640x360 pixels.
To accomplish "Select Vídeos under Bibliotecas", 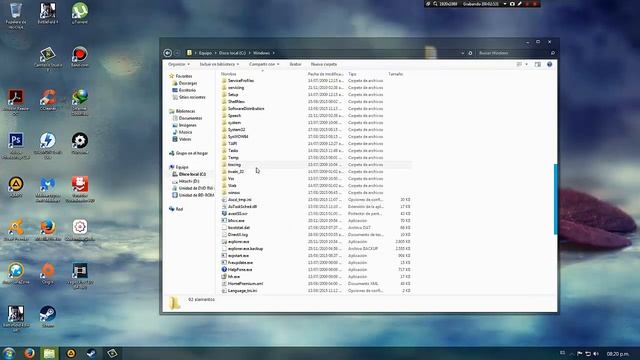I will pos(185,139).
